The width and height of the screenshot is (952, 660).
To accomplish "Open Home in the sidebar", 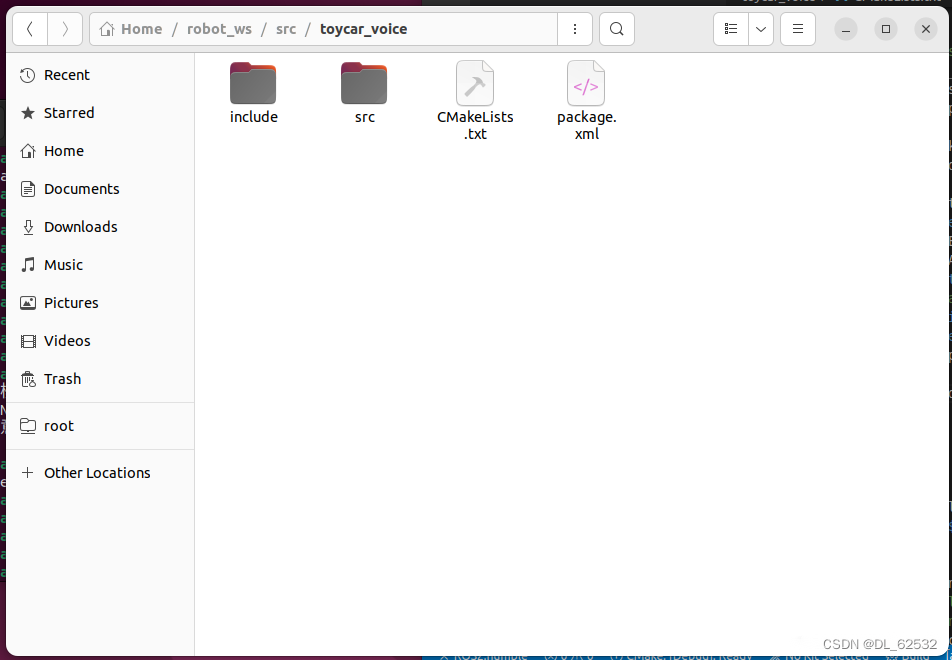I will click(x=100, y=151).
